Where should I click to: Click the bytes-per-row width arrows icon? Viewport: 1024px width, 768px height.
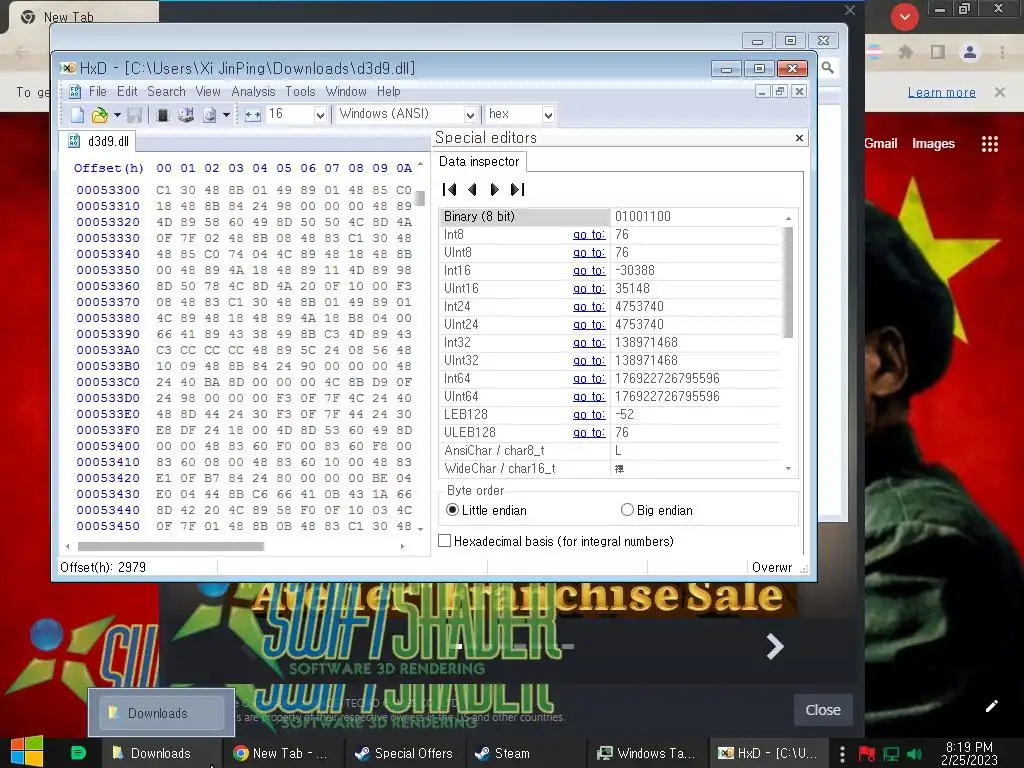click(253, 115)
